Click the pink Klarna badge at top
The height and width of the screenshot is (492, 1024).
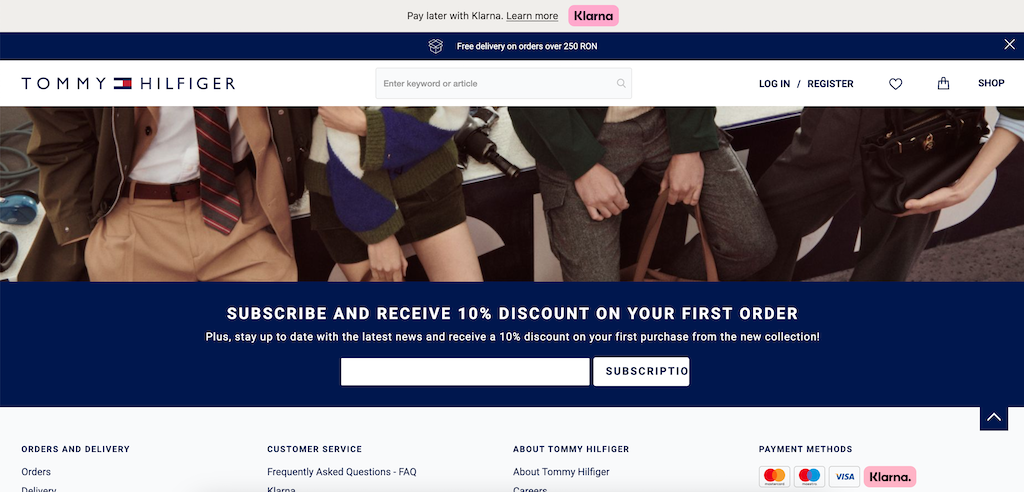click(x=593, y=16)
